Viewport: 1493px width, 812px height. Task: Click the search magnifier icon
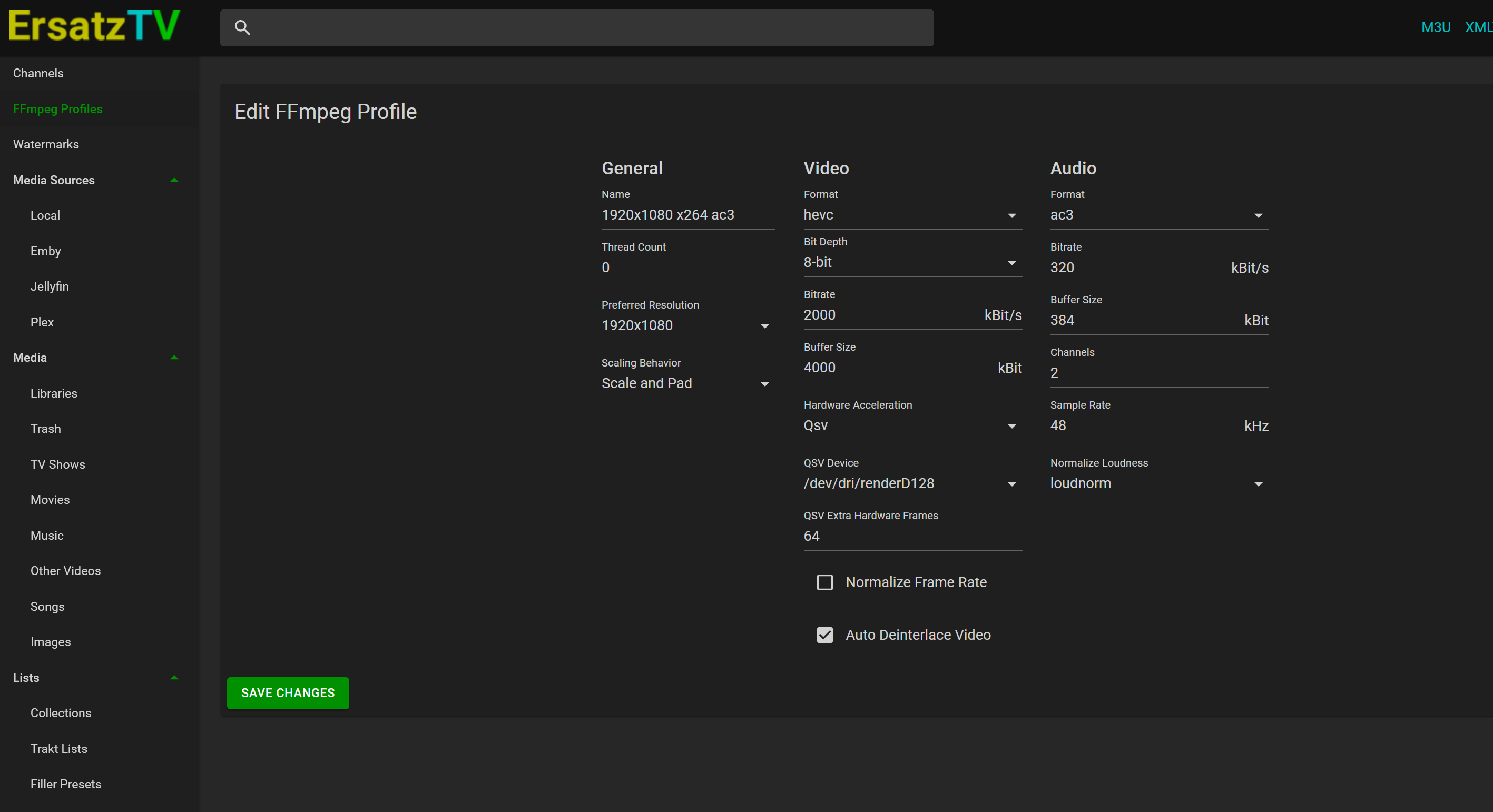pos(242,27)
